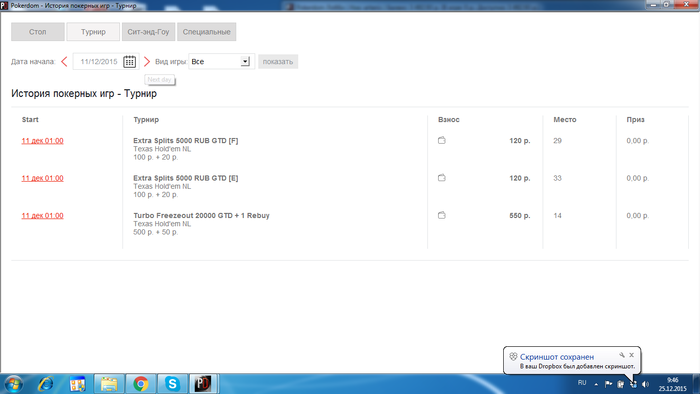700x394 pixels.
Task: Click the '550 р.' buy-in value
Action: click(520, 216)
